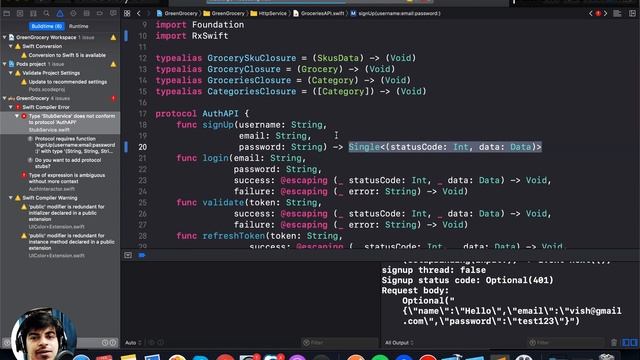The height and width of the screenshot is (360, 640).
Task: Add editor pane on right
Action: click(x=632, y=13)
